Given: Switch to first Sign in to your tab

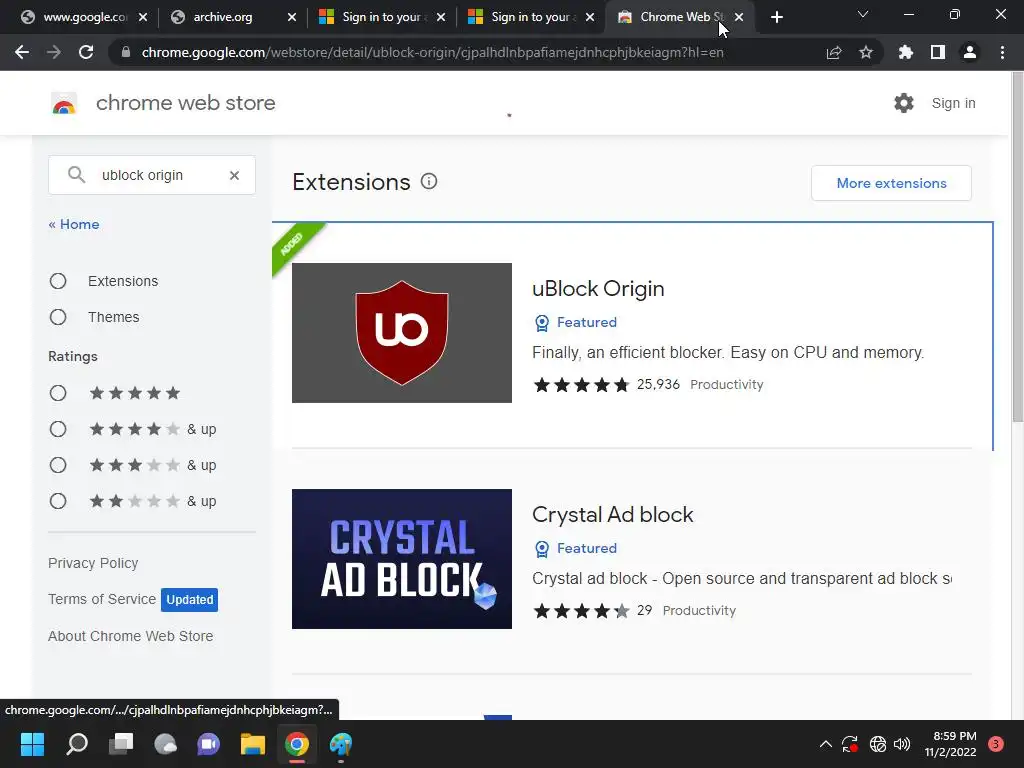Looking at the screenshot, I should (x=382, y=17).
